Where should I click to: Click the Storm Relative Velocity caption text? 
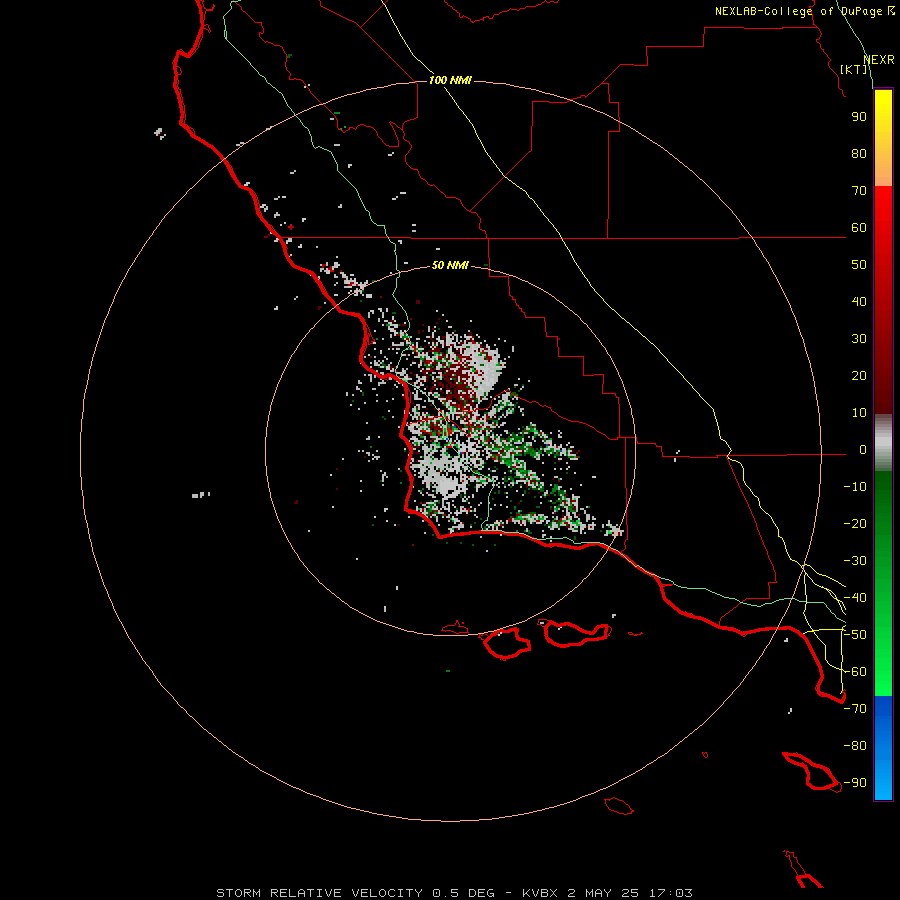[454, 893]
